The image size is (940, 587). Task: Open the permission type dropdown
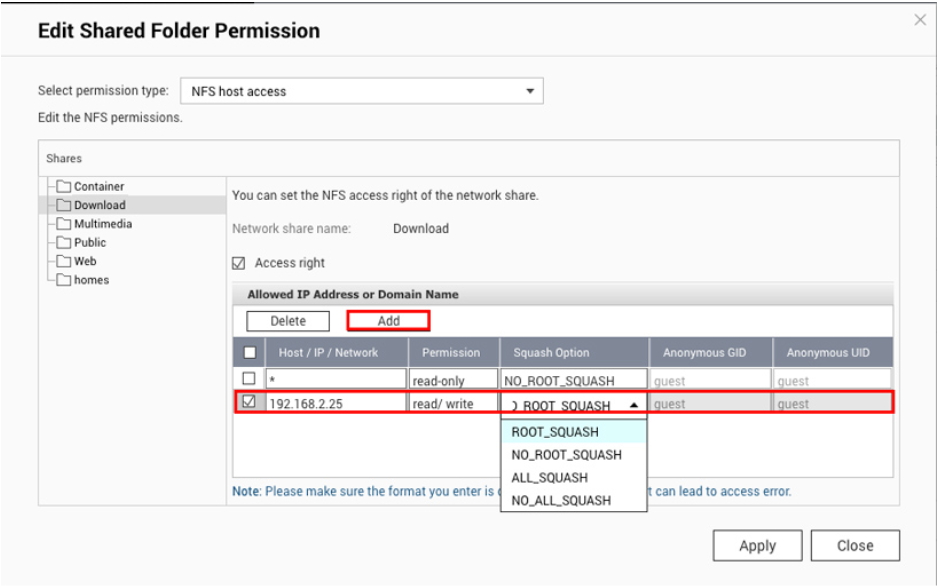tap(362, 91)
